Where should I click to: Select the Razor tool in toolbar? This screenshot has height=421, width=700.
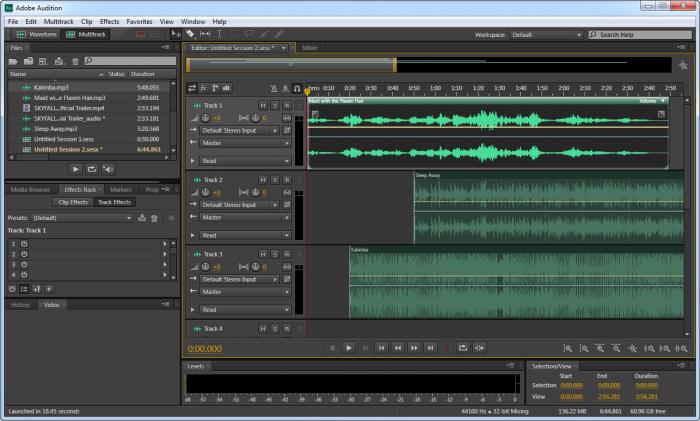point(191,34)
